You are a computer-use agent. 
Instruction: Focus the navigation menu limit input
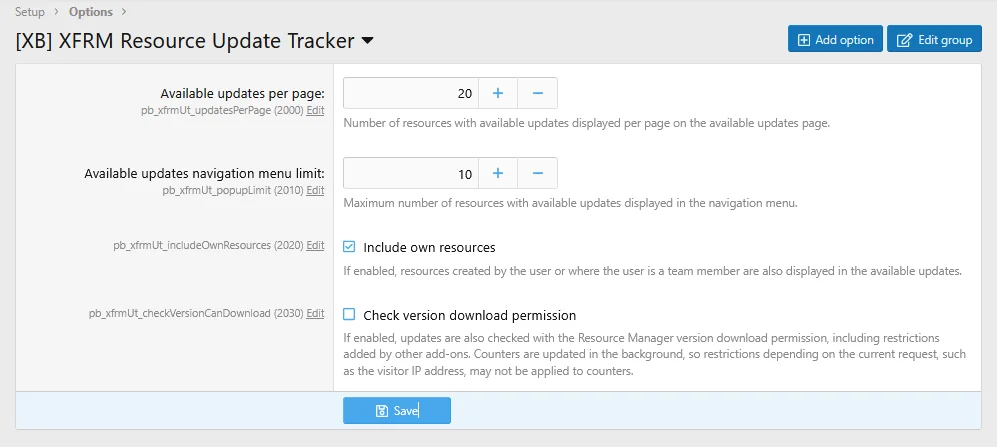click(411, 174)
